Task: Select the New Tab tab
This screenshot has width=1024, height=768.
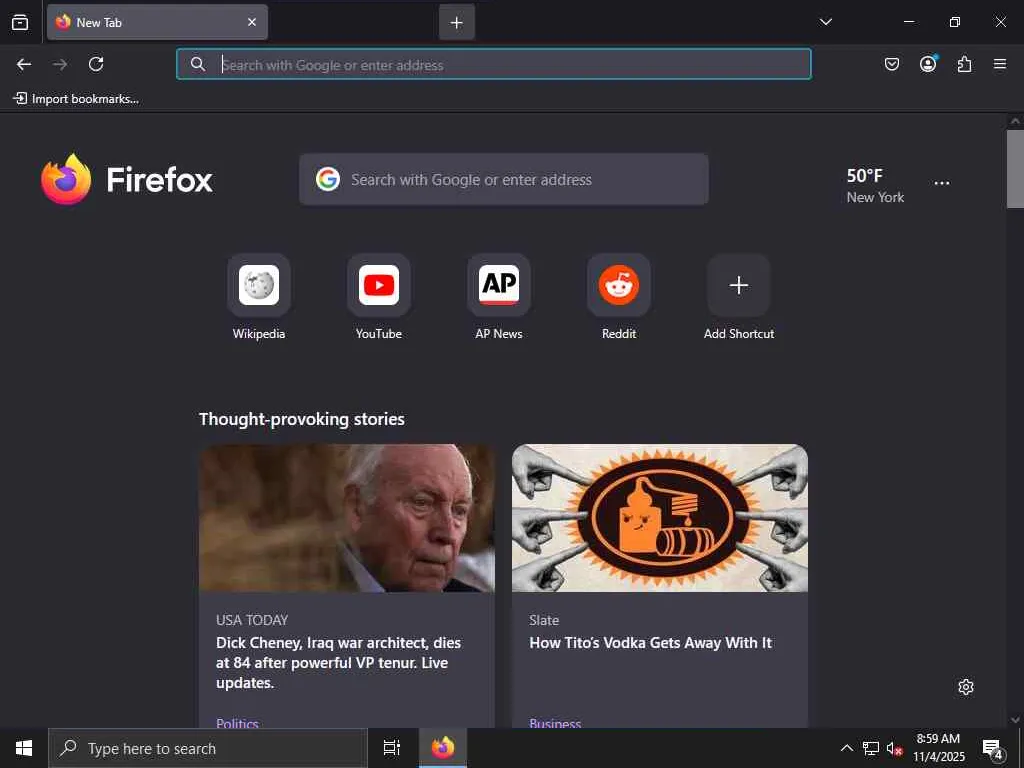Action: click(x=157, y=22)
